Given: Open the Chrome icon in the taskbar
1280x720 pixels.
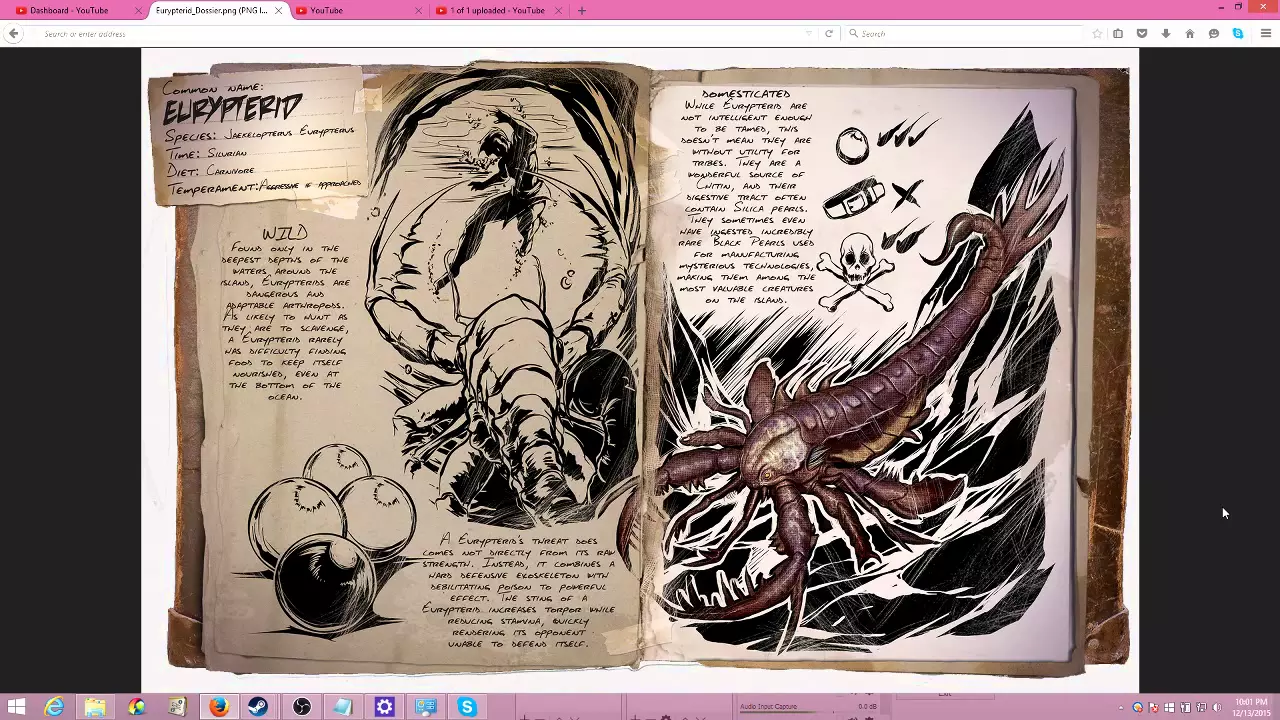Looking at the screenshot, I should pos(136,707).
